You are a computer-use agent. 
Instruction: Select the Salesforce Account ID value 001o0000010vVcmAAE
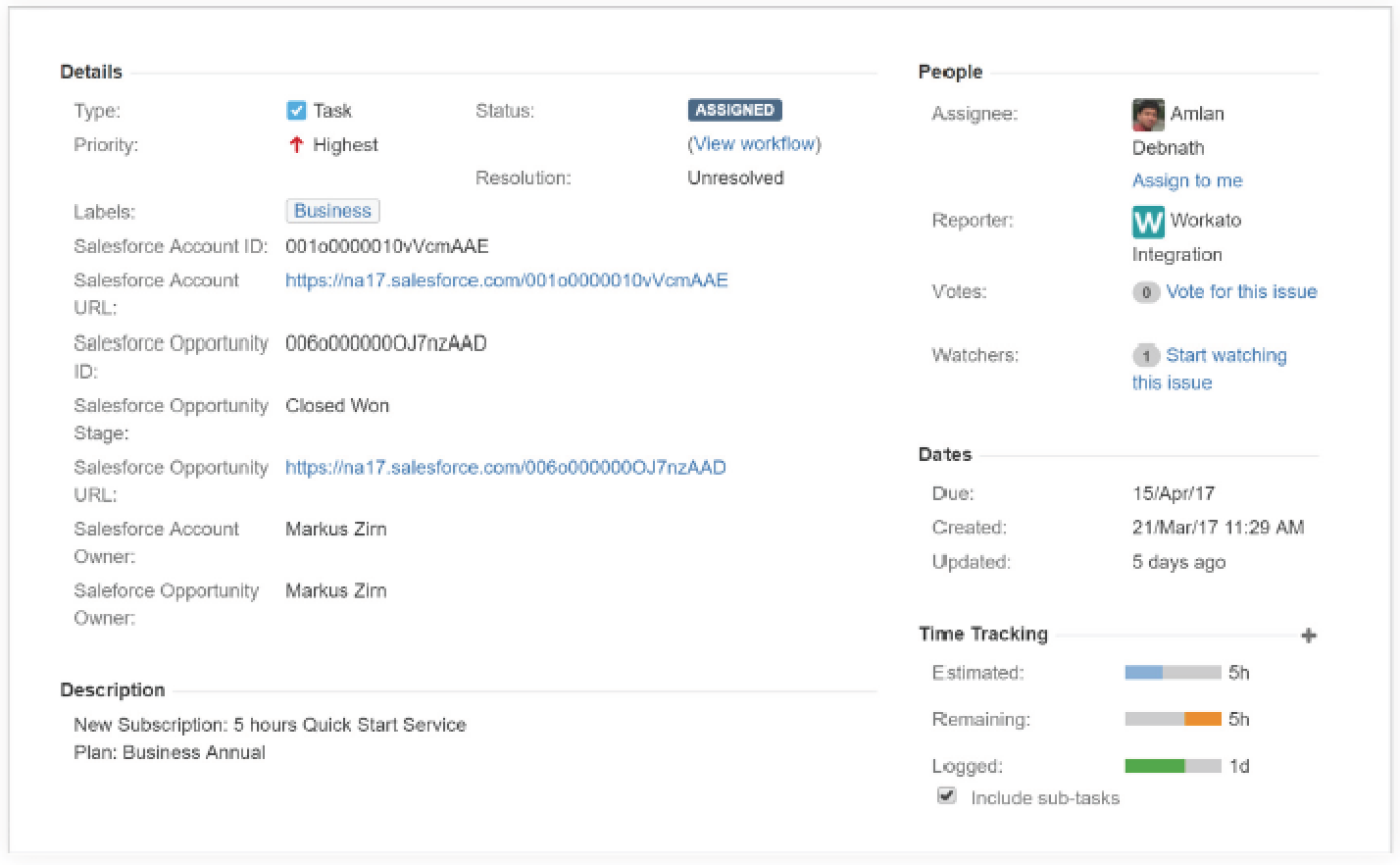click(386, 246)
